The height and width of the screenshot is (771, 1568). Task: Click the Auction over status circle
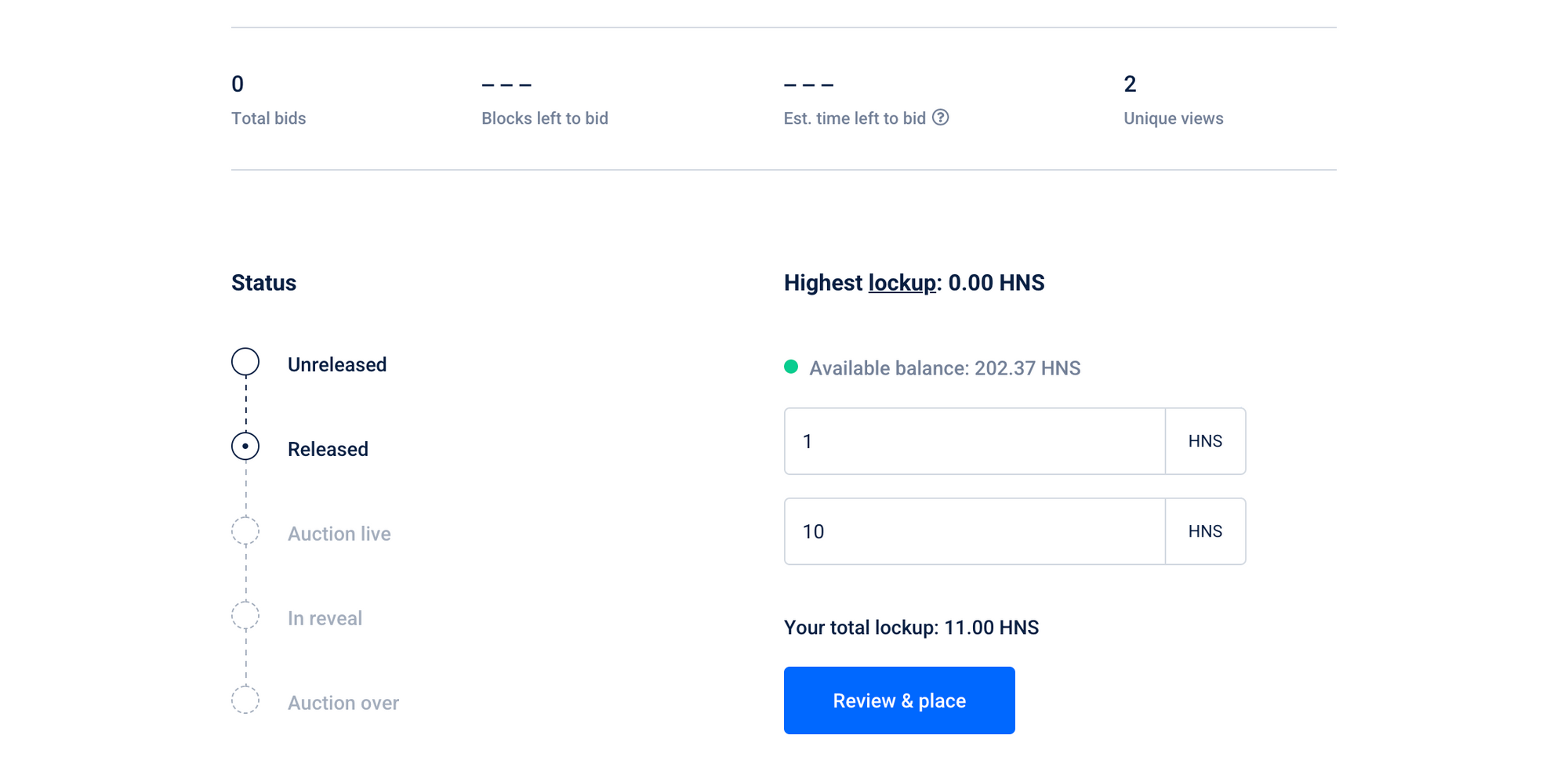pyautogui.click(x=247, y=700)
